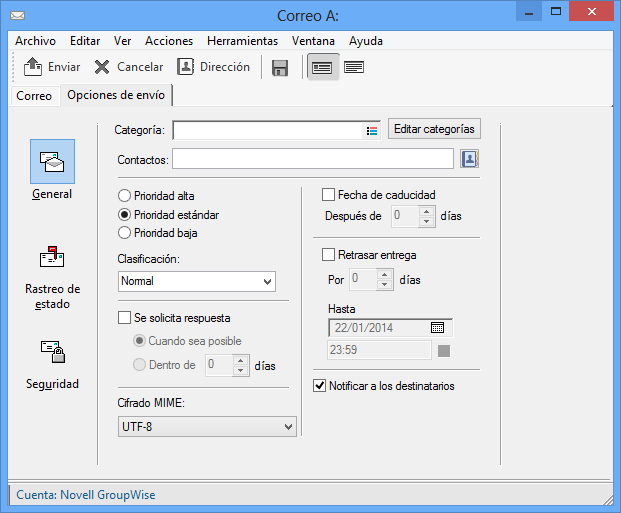Open the Rastreo de estado icon

[x=52, y=257]
